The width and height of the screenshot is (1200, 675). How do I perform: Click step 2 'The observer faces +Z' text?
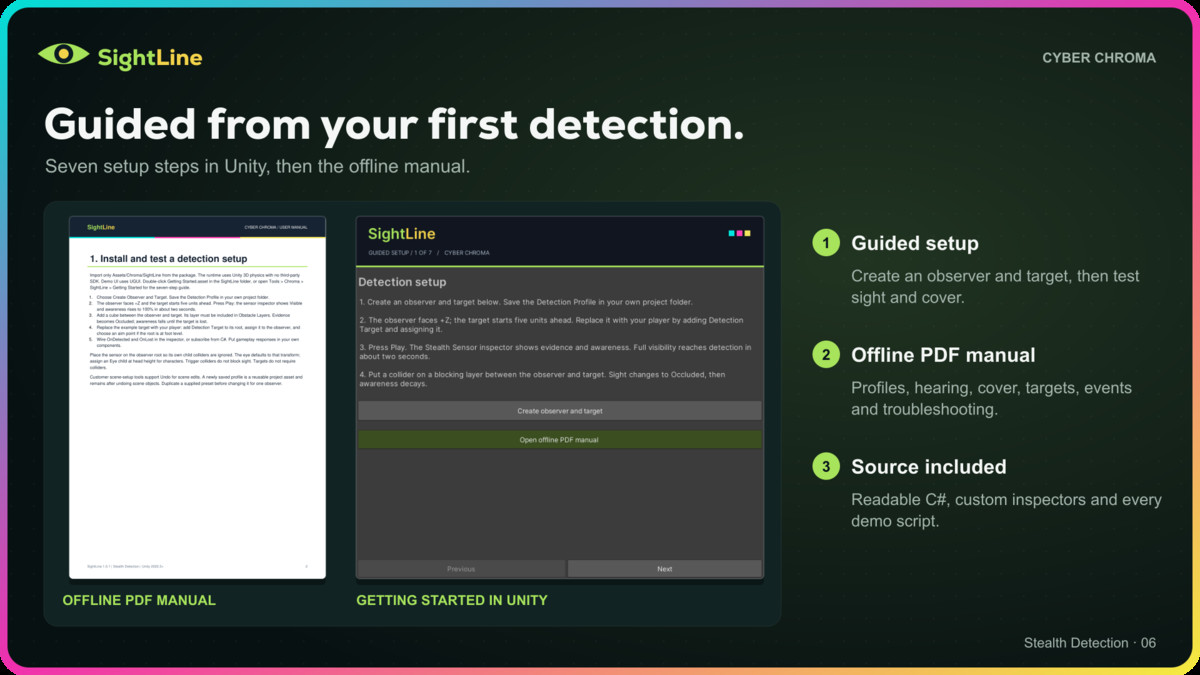pyautogui.click(x=551, y=326)
